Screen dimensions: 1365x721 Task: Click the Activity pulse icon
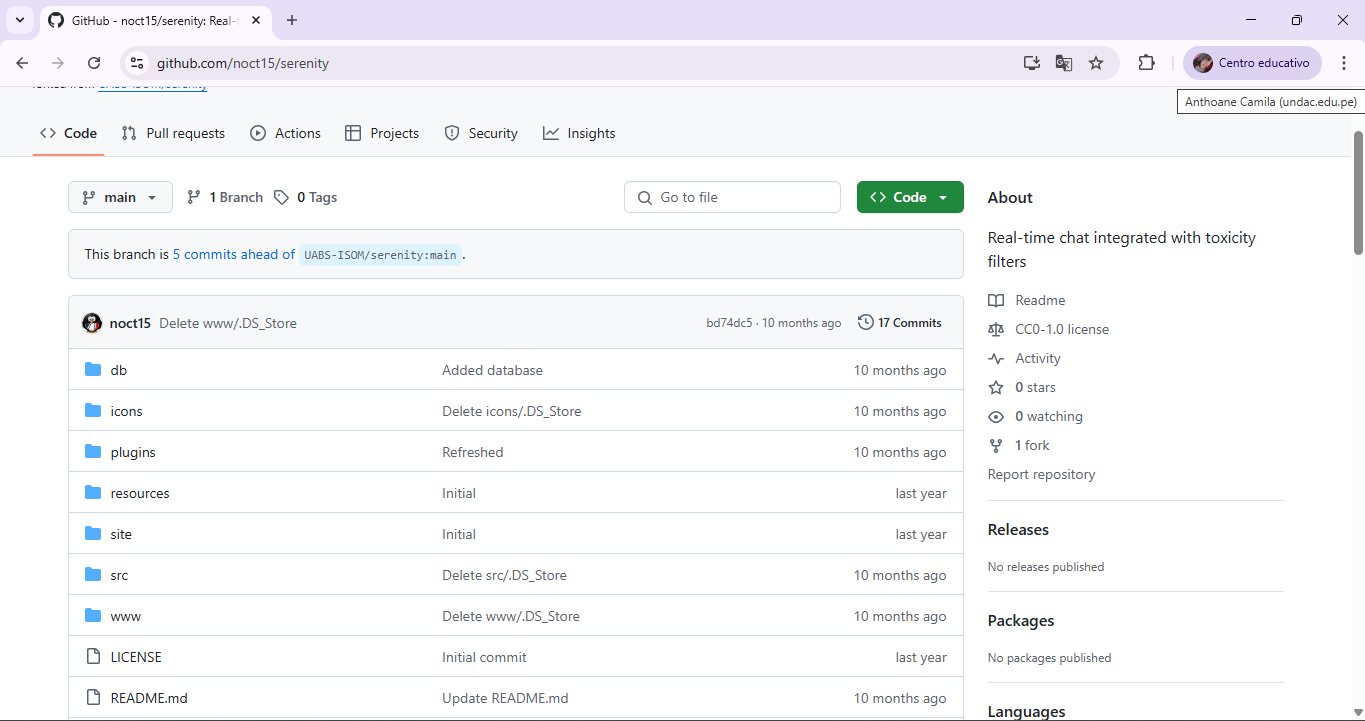[x=995, y=358]
